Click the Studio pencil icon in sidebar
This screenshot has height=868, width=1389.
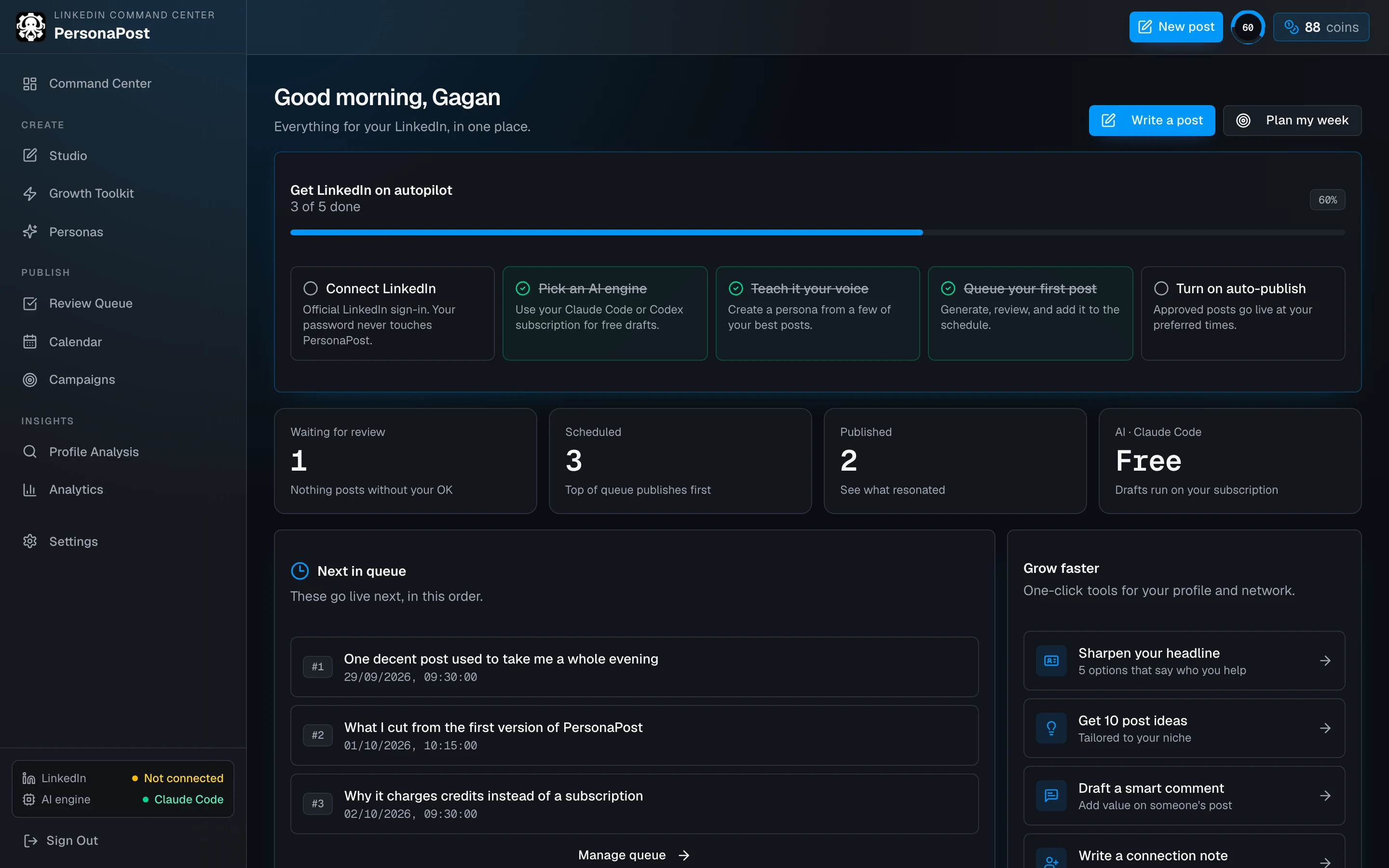pos(30,156)
